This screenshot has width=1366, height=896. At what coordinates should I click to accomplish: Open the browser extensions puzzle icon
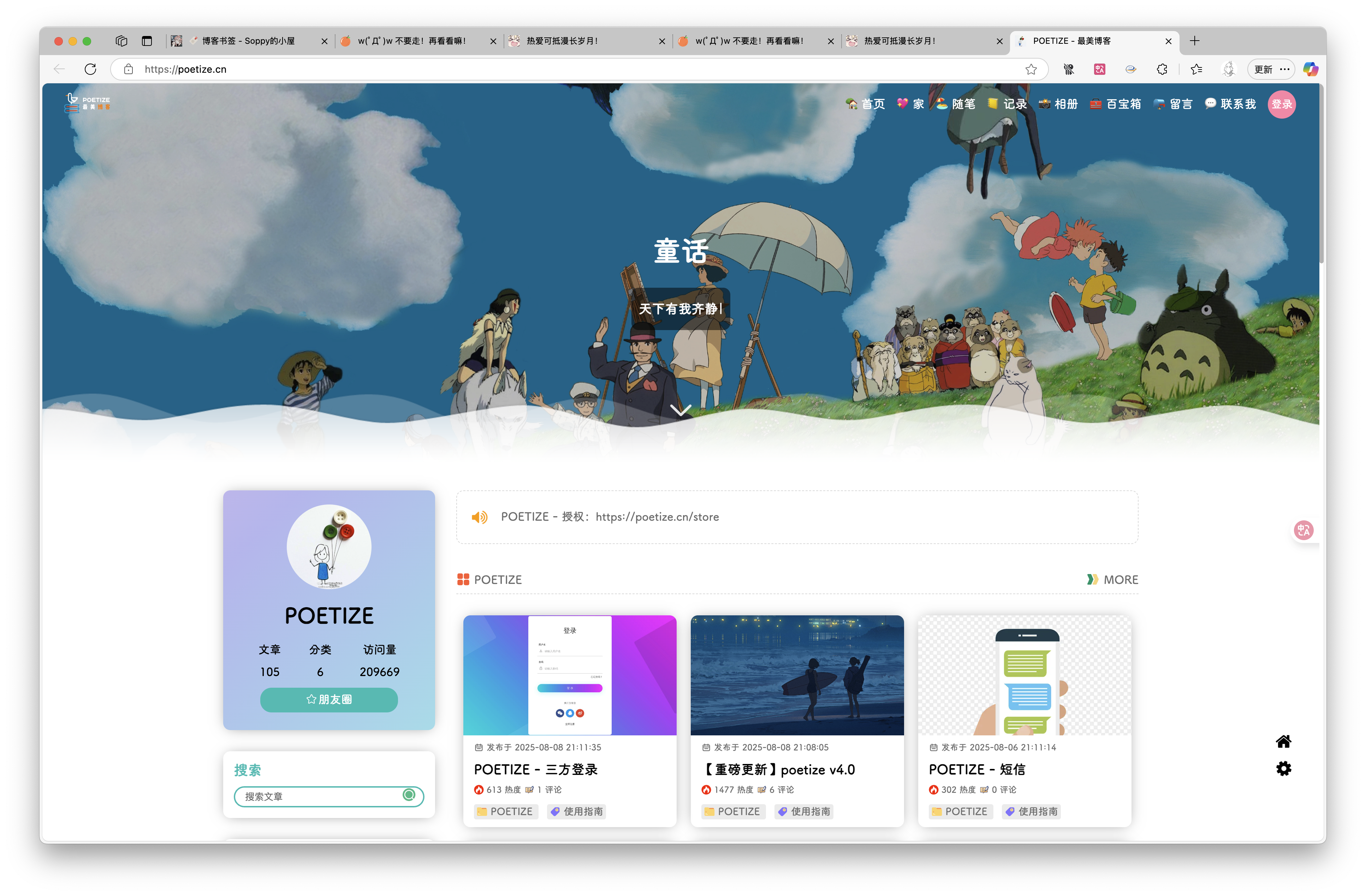[x=1162, y=70]
